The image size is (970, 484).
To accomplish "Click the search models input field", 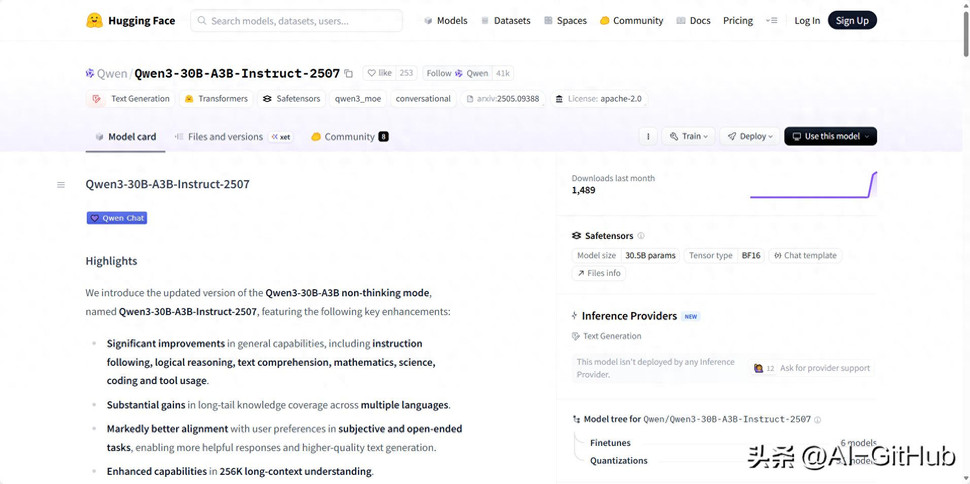I will (296, 20).
